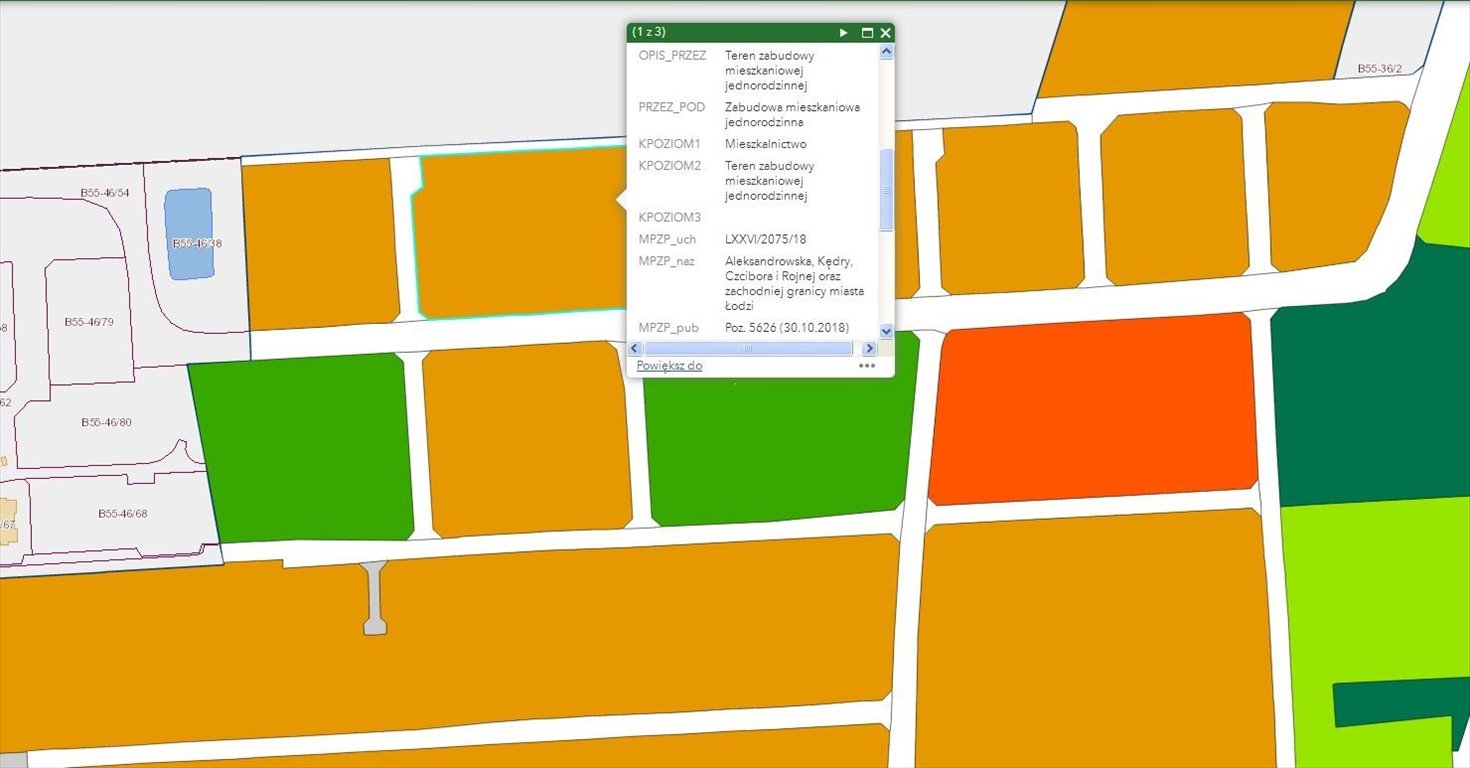This screenshot has height=768, width=1470.
Task: Select the MPZP_naz field label
Action: pos(666,261)
